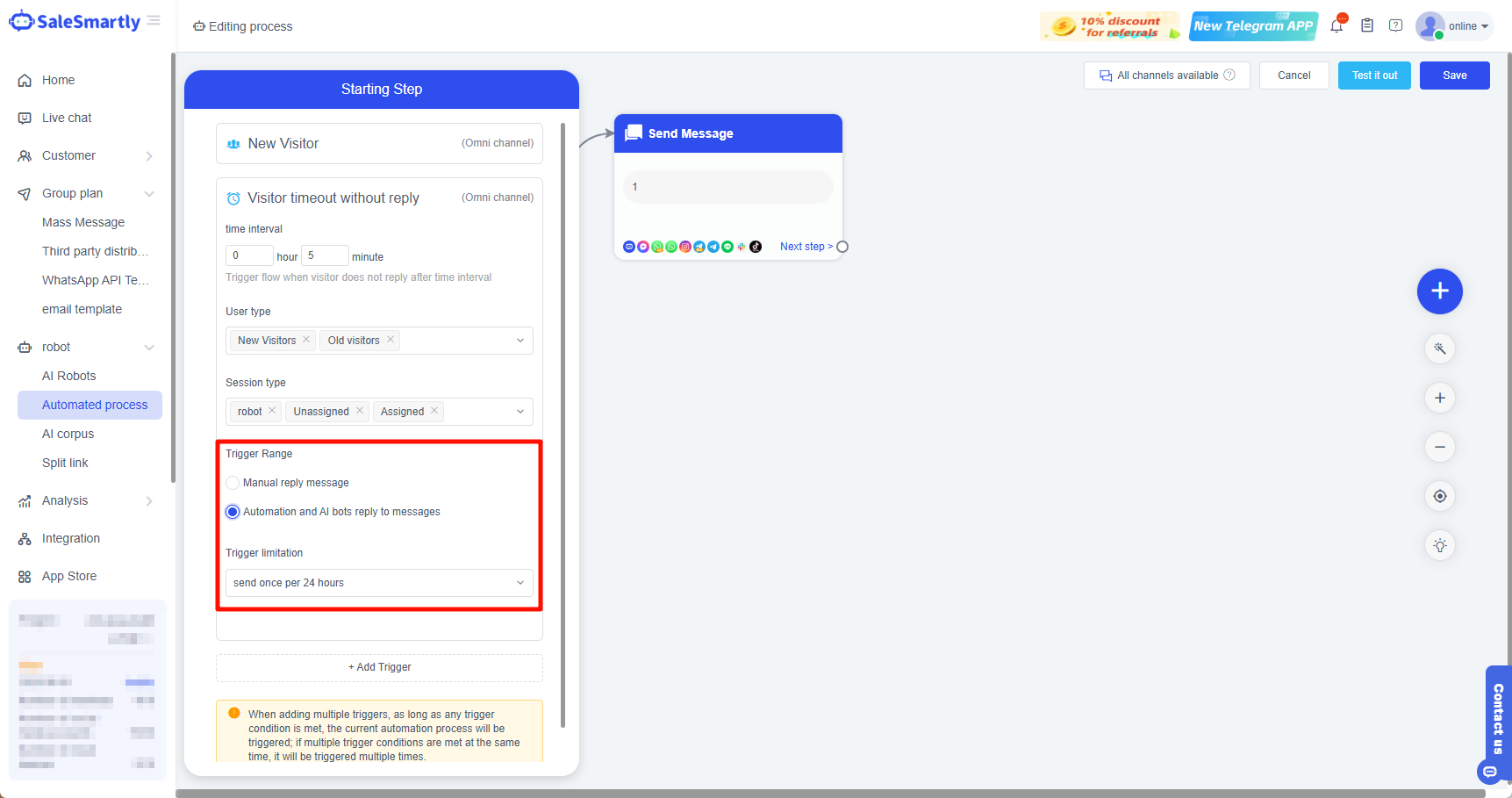Click the minute time interval field
Screen dimensions: 1512x798
coord(324,255)
